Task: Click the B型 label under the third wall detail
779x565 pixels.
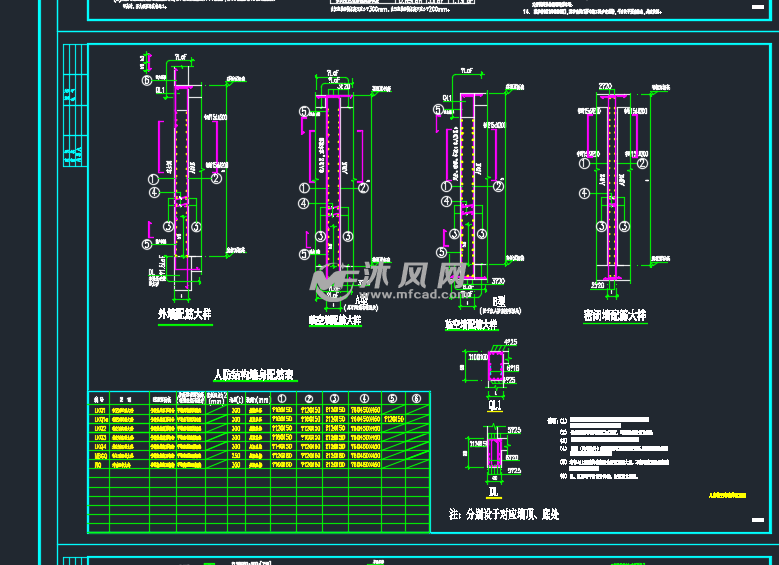Action: click(x=499, y=300)
